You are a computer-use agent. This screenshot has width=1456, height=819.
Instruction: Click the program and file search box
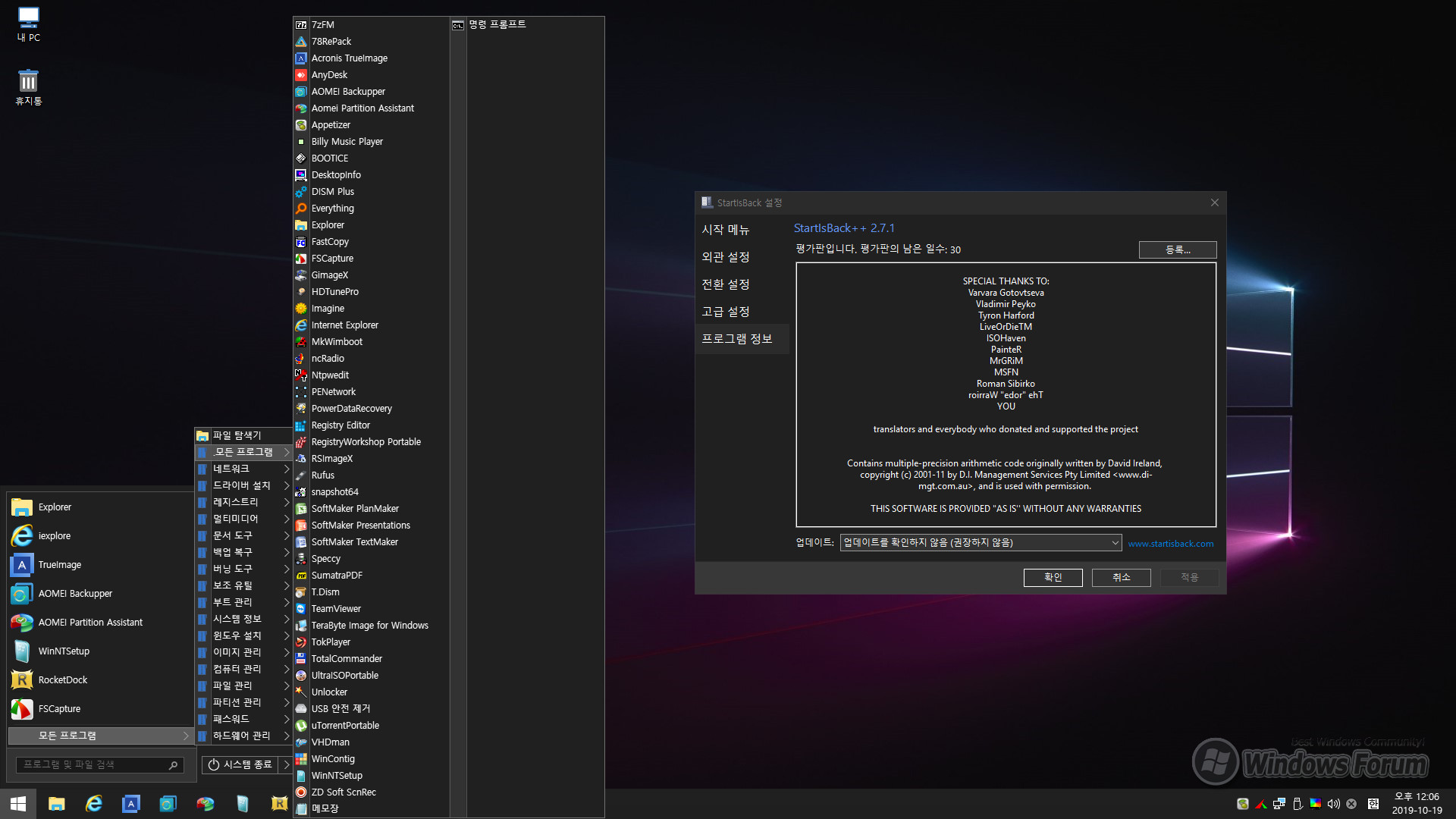pyautogui.click(x=99, y=764)
